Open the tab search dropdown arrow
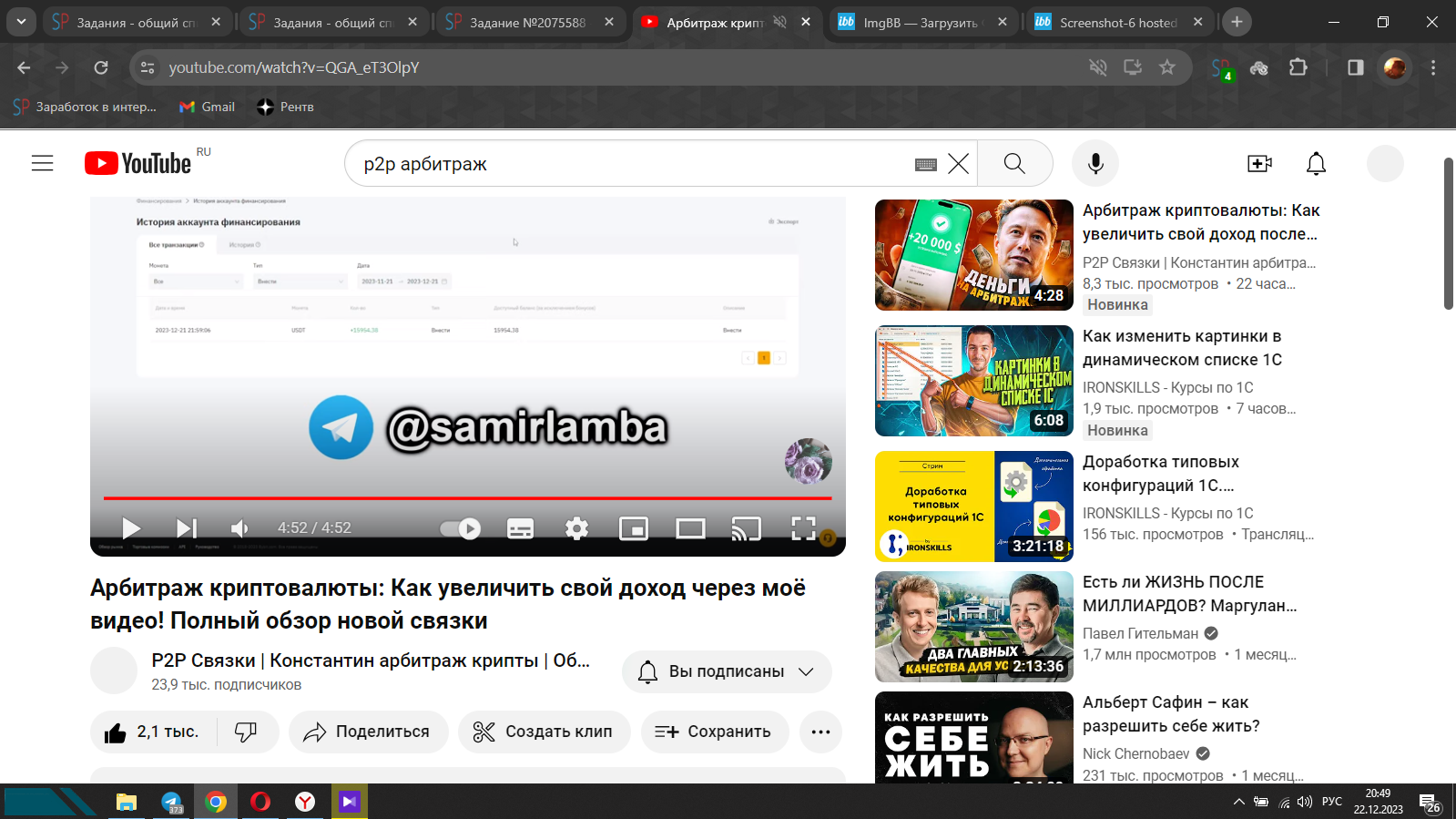Image resolution: width=1456 pixels, height=819 pixels. click(x=21, y=22)
